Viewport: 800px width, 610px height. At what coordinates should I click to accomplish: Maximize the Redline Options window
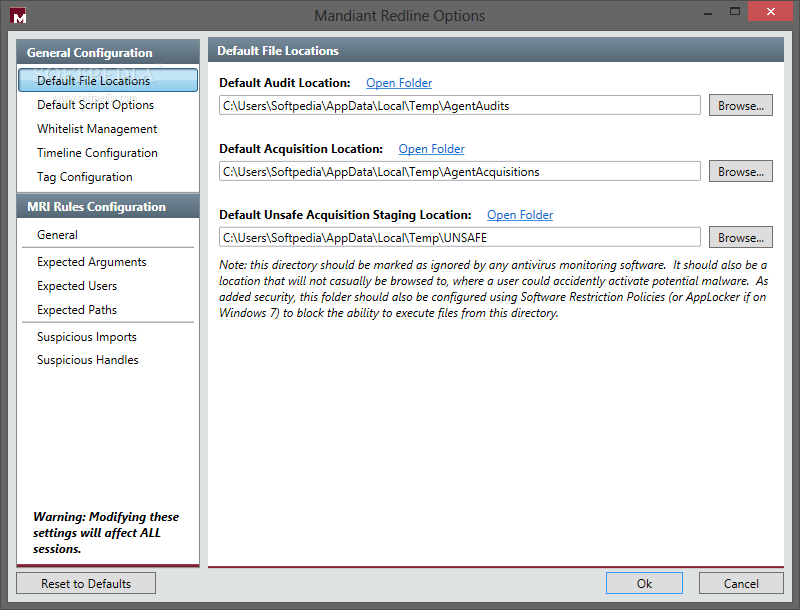(735, 12)
